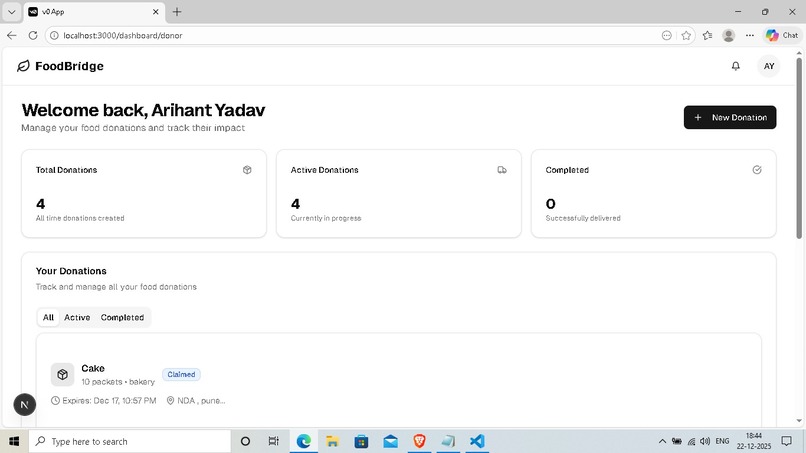Click the ENG language indicator
The image size is (806, 453).
click(x=722, y=441)
